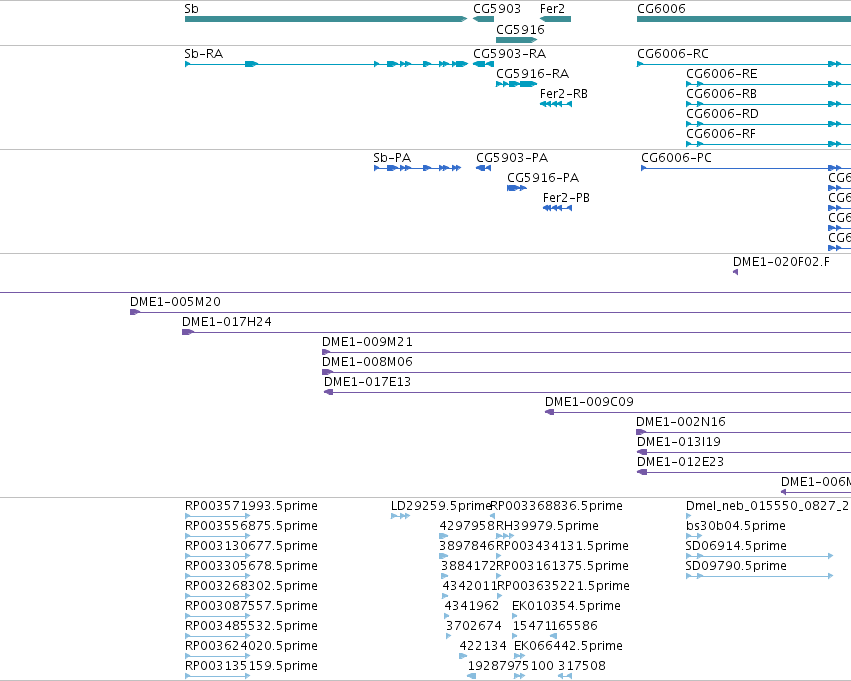Click the CG6006-RC transcript label

pos(672,54)
